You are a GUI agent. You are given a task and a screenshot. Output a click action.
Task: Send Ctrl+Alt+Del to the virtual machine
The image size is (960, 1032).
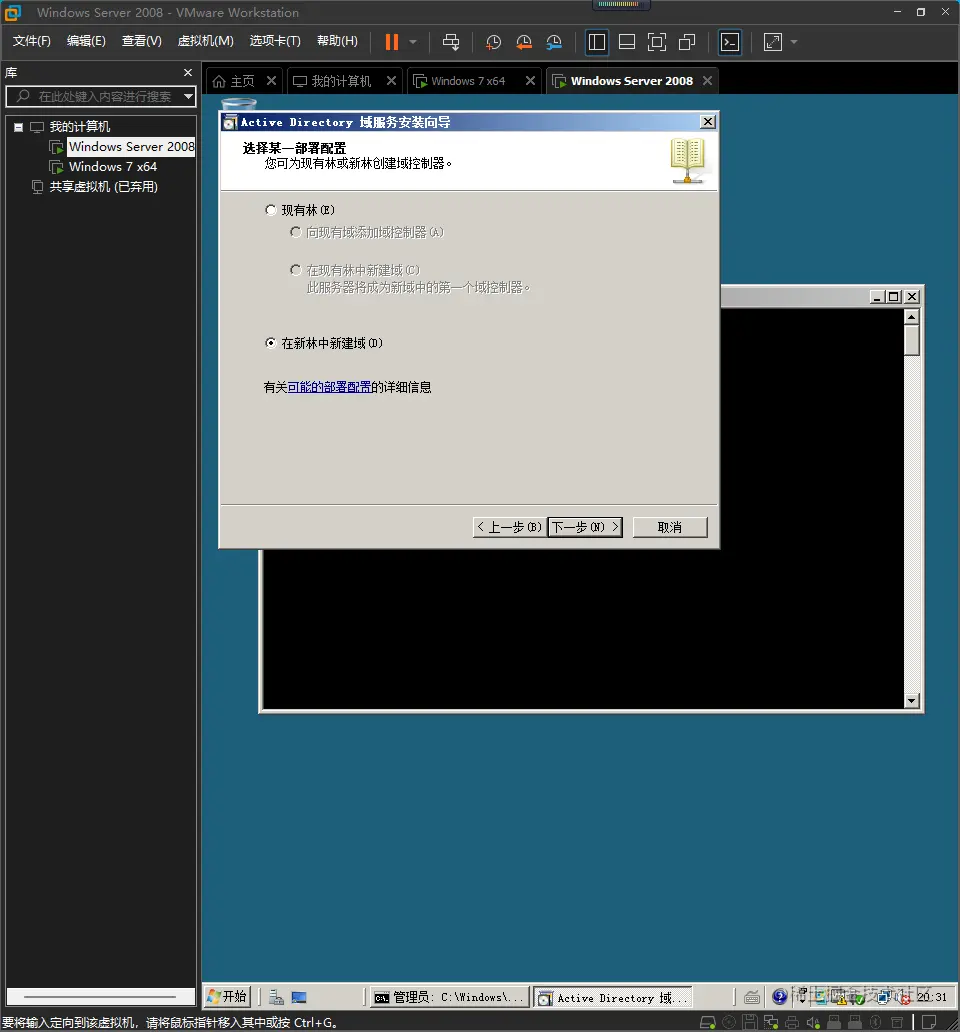coord(451,42)
